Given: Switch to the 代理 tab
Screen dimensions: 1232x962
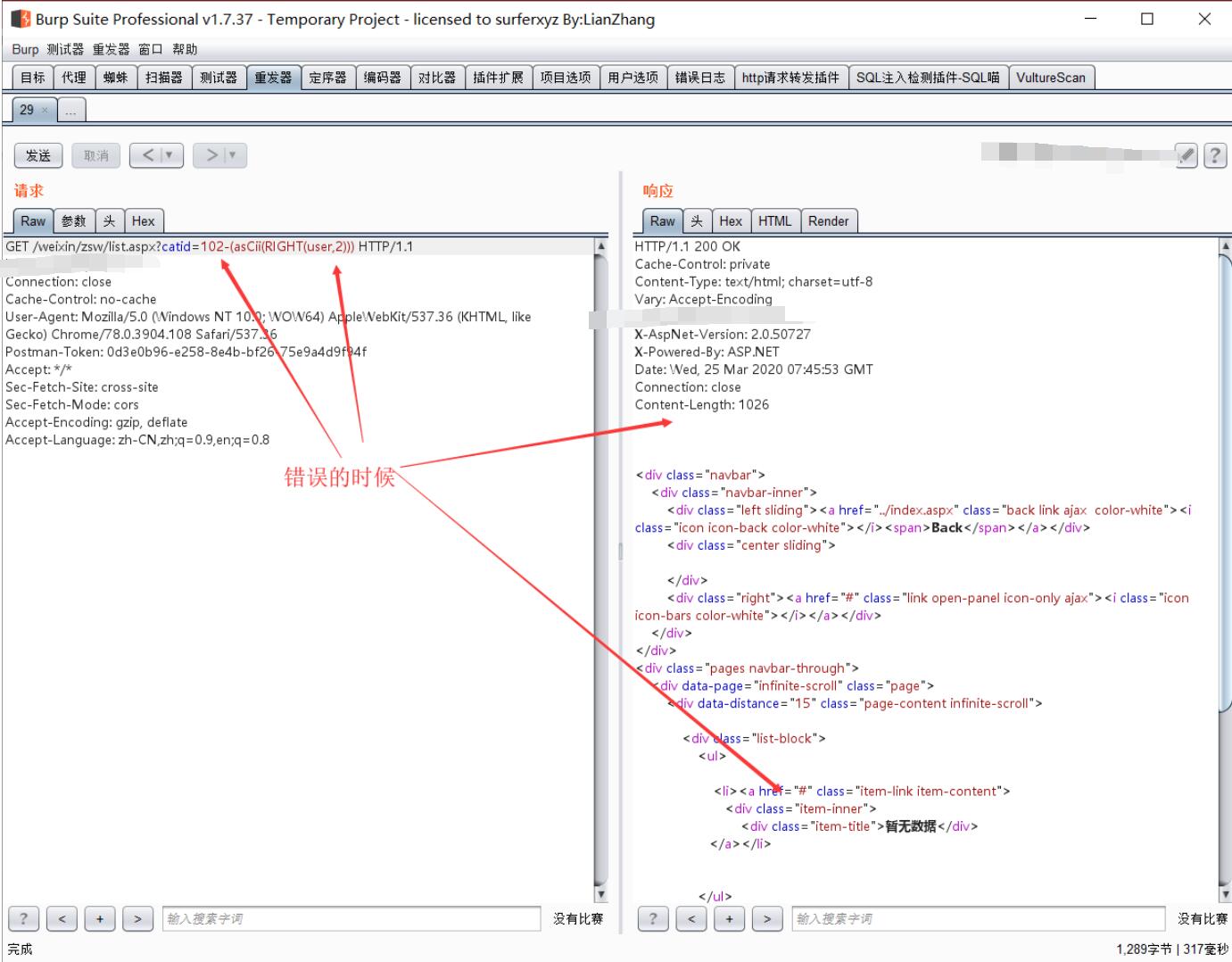Looking at the screenshot, I should (x=74, y=78).
